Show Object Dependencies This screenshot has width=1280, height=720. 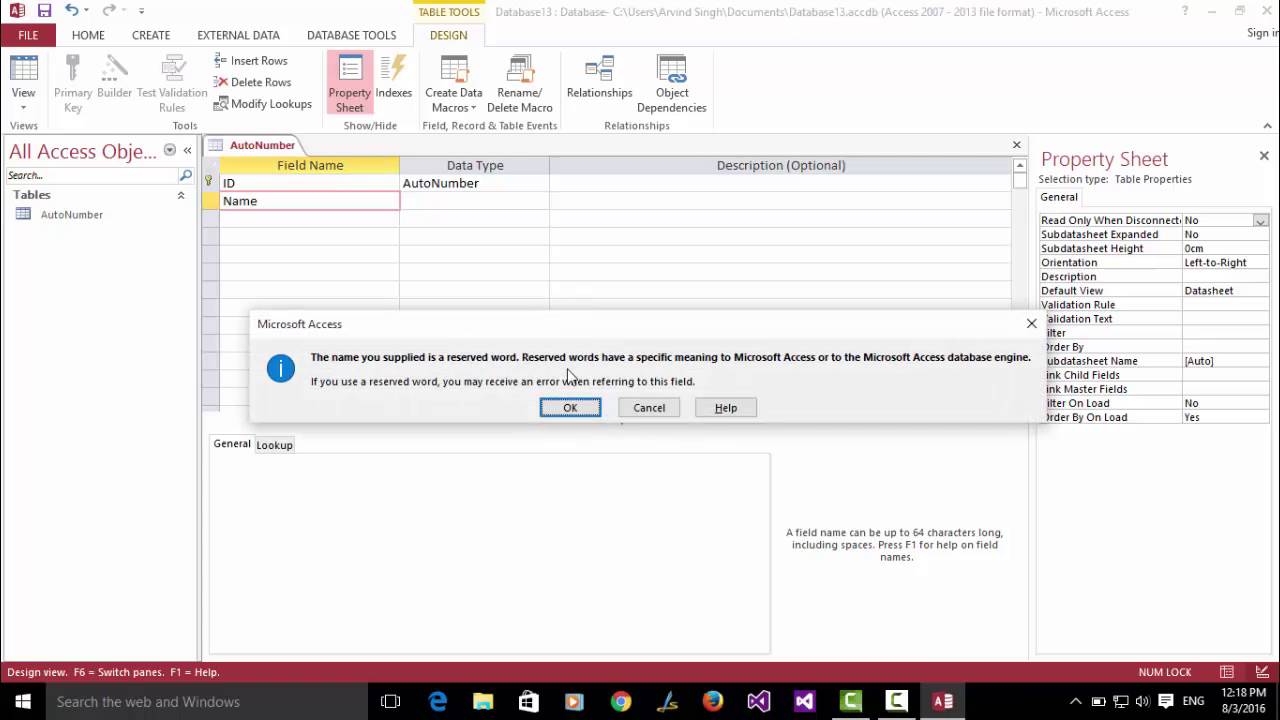click(x=672, y=84)
